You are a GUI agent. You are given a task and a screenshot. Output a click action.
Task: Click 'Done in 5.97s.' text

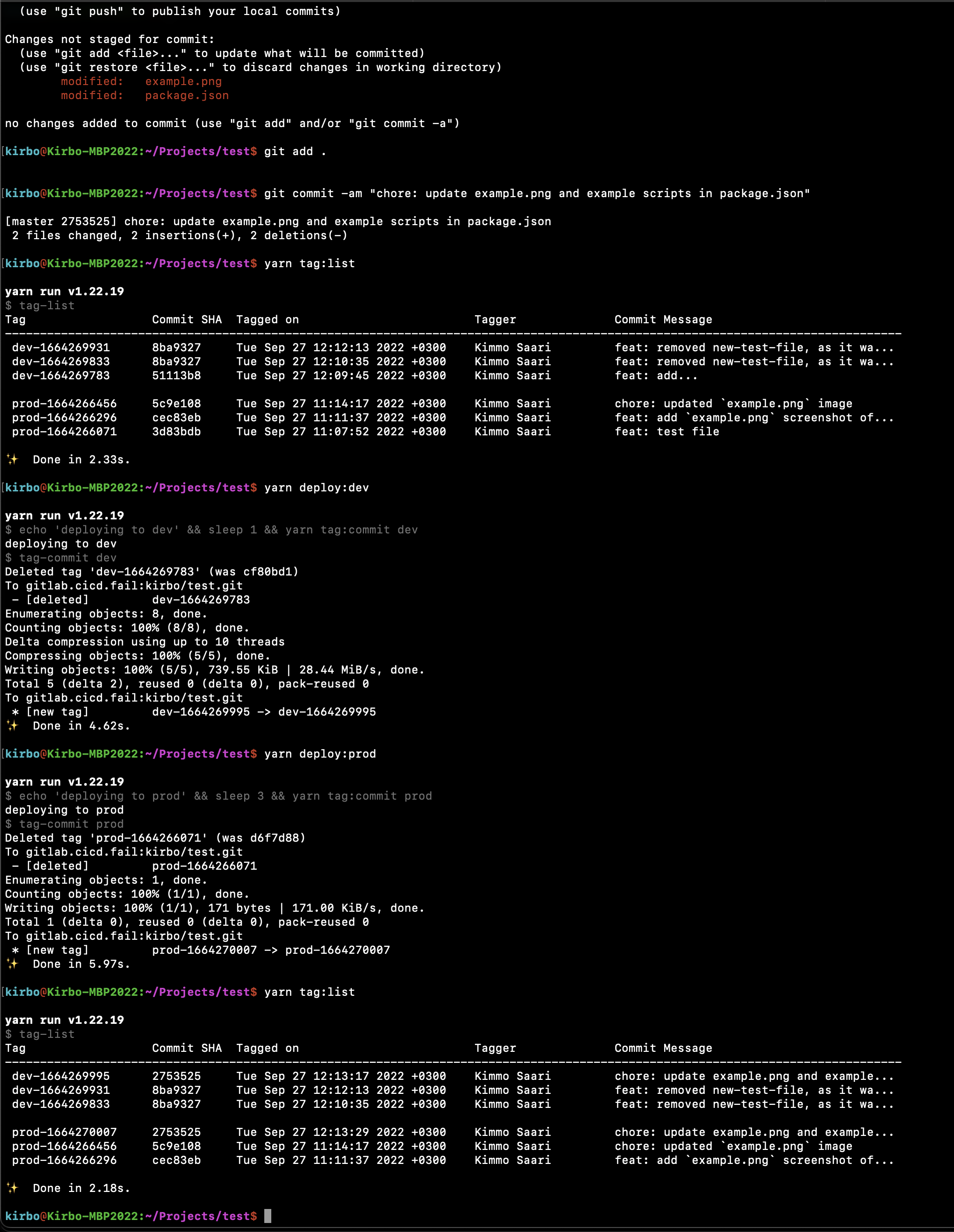point(81,964)
